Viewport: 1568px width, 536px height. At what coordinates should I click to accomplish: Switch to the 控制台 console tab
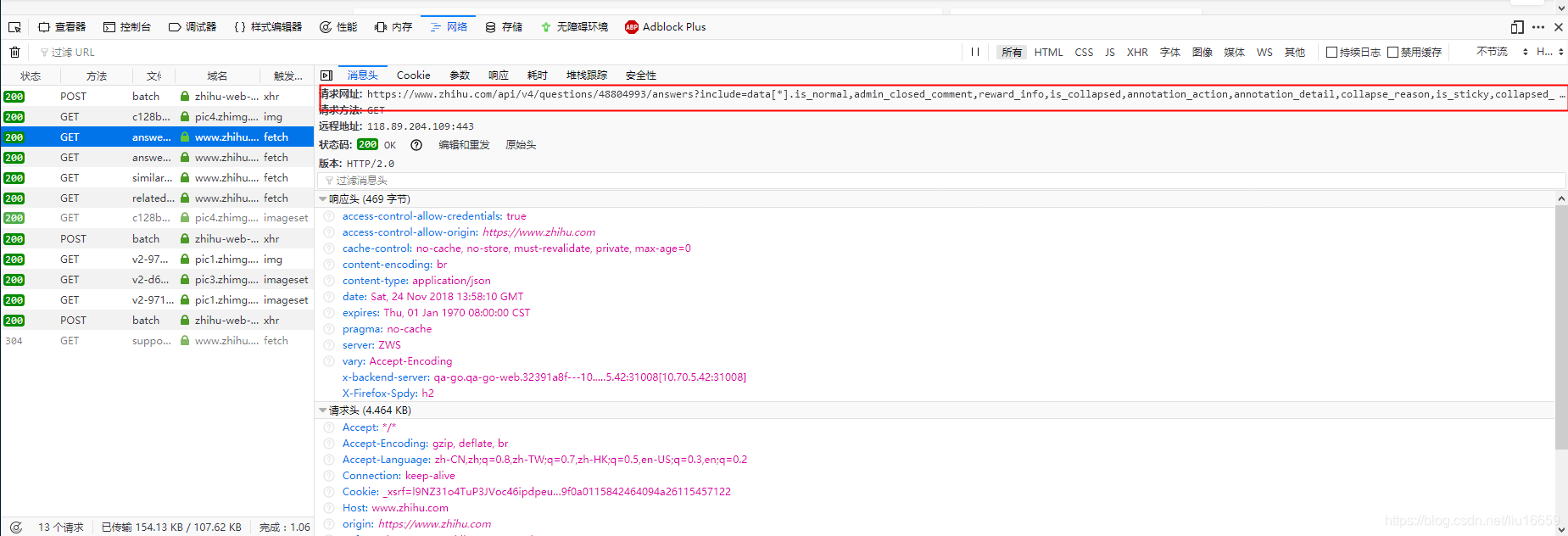tap(127, 27)
